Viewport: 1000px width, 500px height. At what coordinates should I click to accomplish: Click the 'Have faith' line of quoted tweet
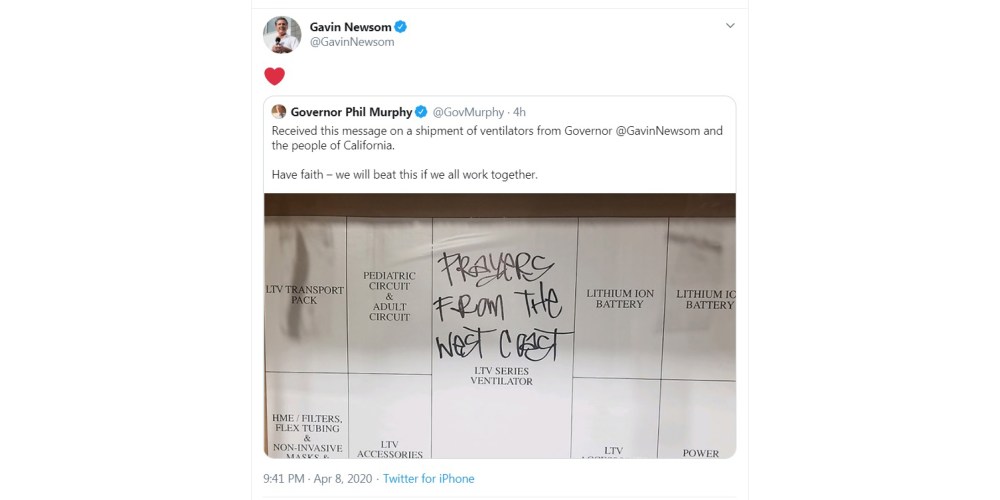click(404, 175)
